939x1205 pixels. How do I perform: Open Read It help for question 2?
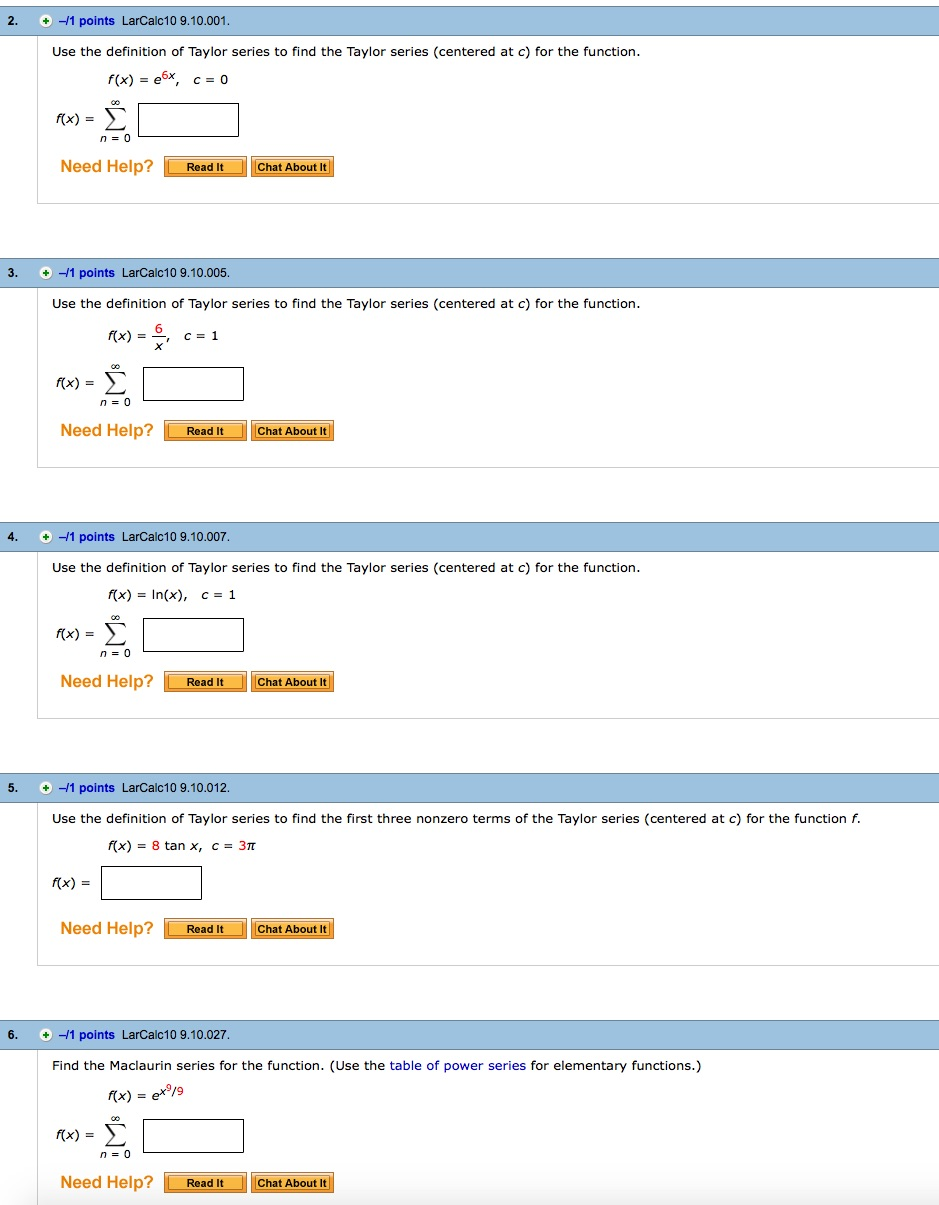tap(204, 167)
